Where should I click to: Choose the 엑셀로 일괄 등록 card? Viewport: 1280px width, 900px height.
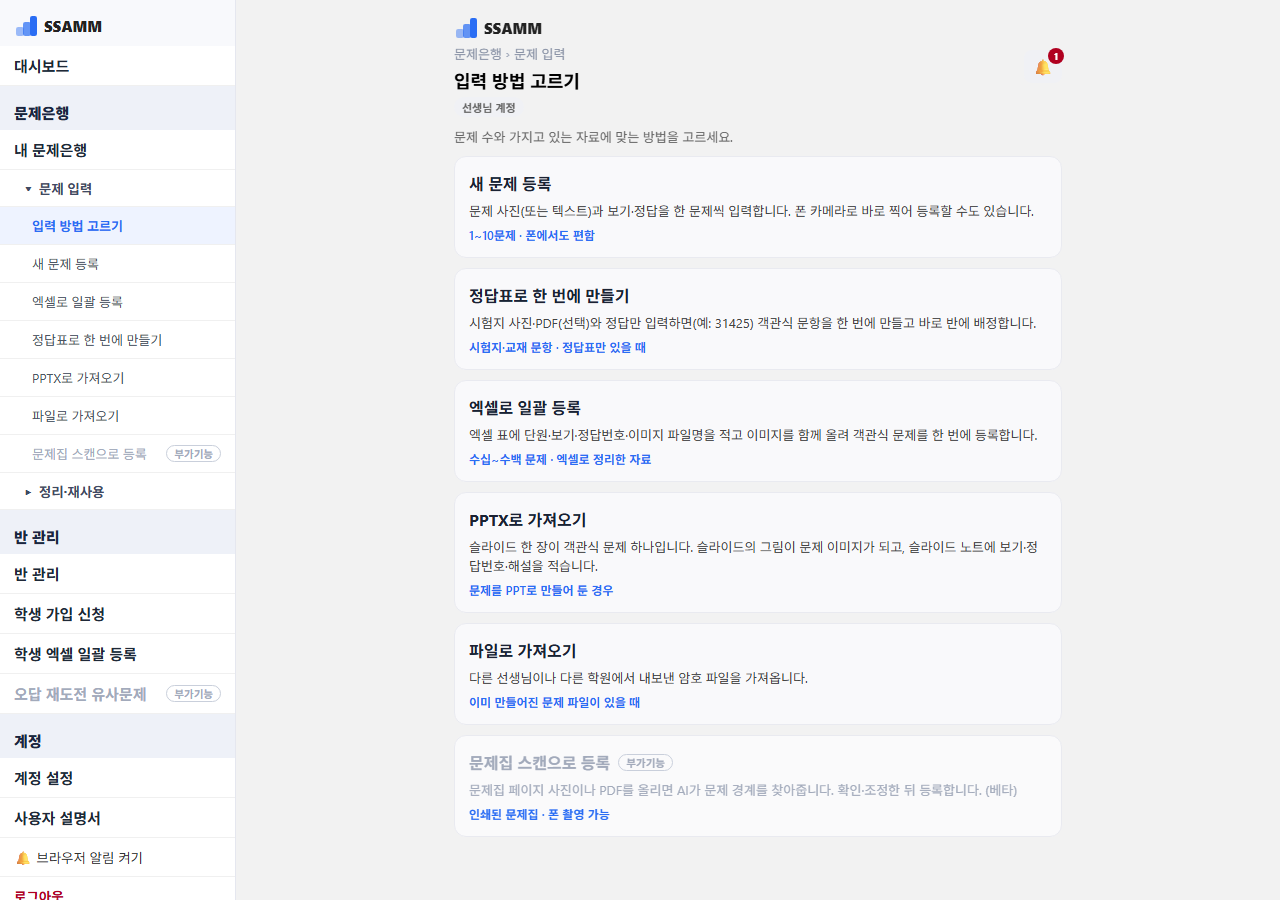click(757, 431)
